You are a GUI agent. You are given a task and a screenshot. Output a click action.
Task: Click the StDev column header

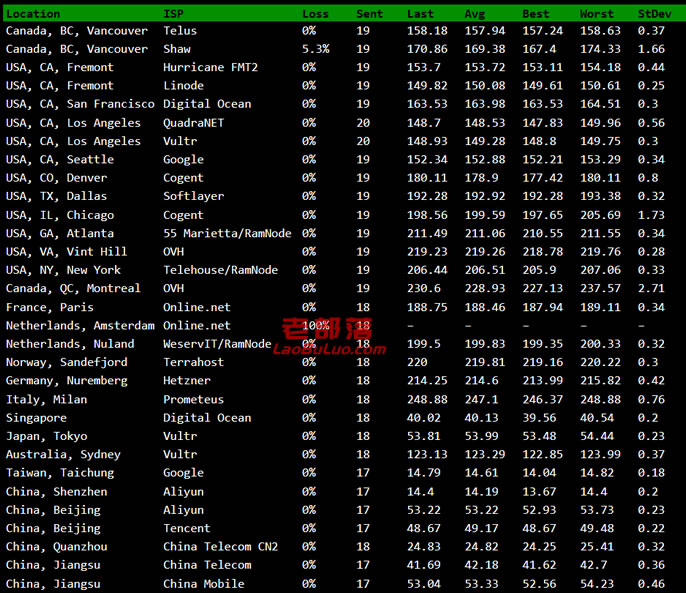coord(654,14)
